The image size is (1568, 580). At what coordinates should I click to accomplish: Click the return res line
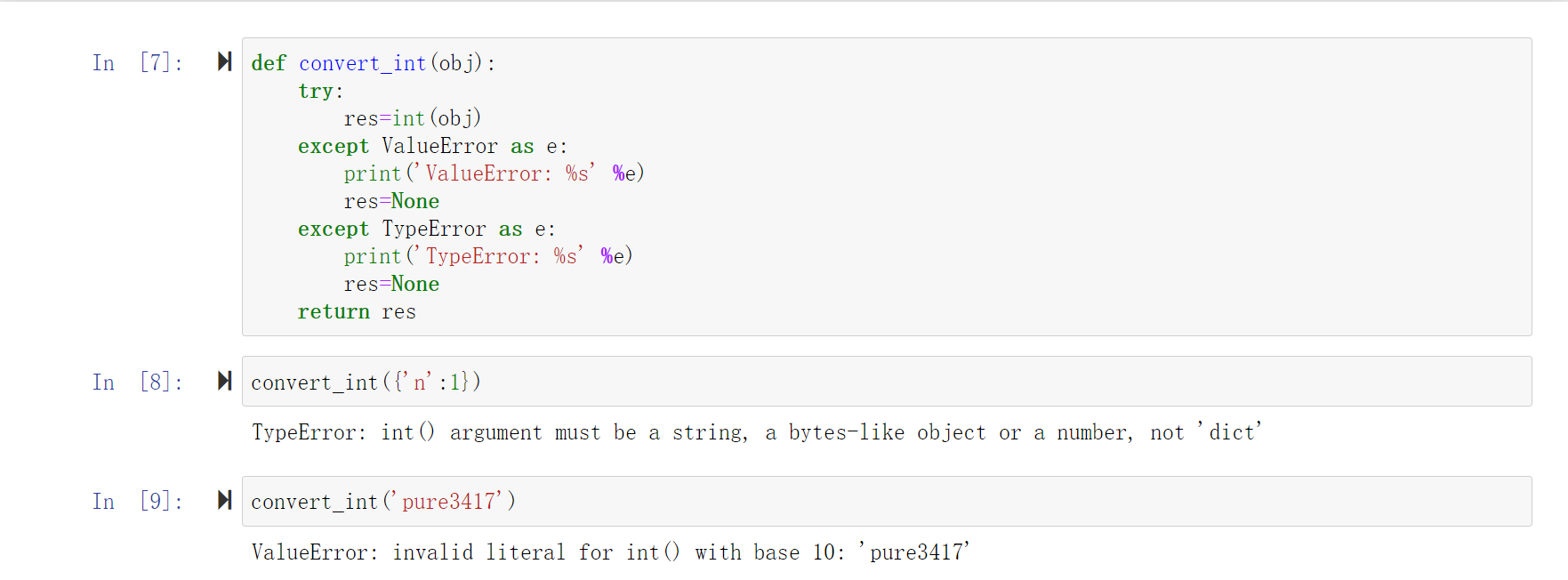[x=357, y=311]
